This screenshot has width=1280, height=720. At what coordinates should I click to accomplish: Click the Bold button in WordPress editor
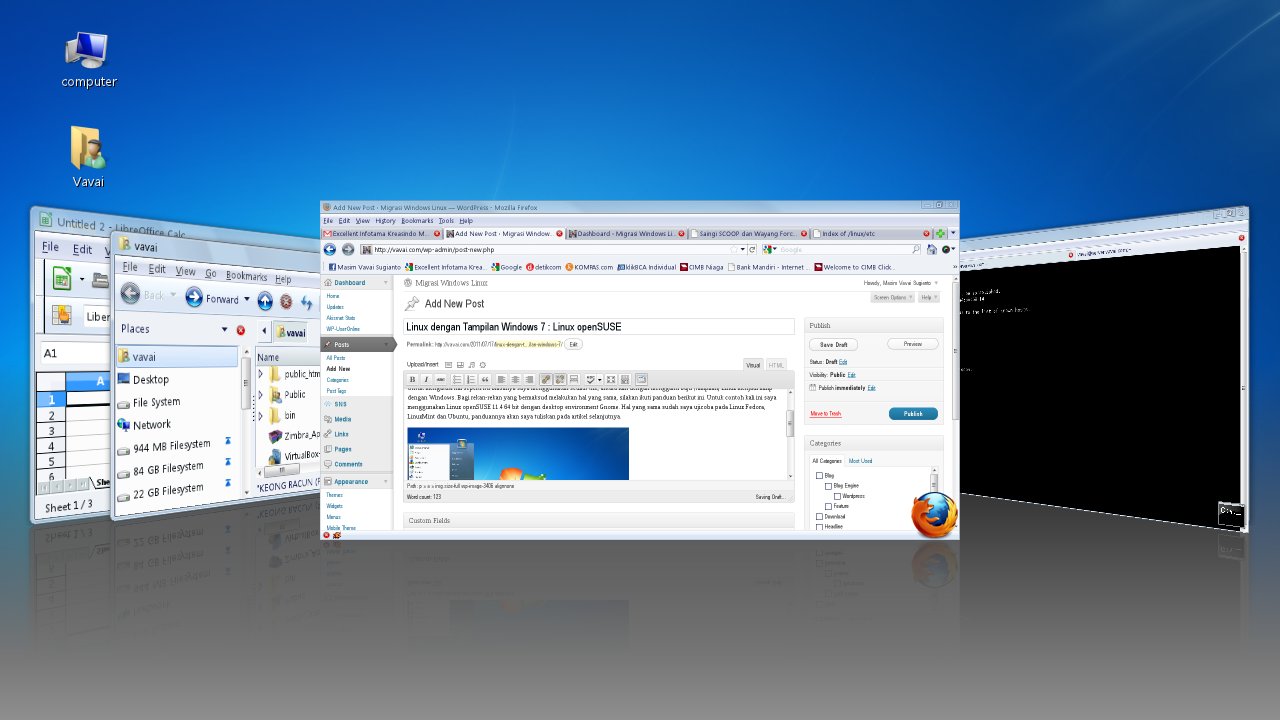coord(412,380)
